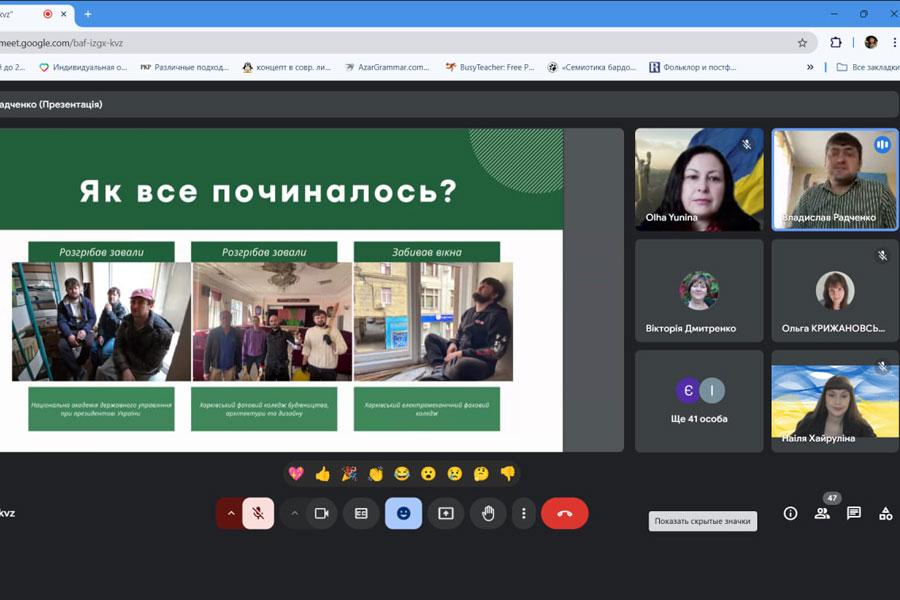Send the thumbs down reaction
This screenshot has width=900, height=600.
click(507, 473)
